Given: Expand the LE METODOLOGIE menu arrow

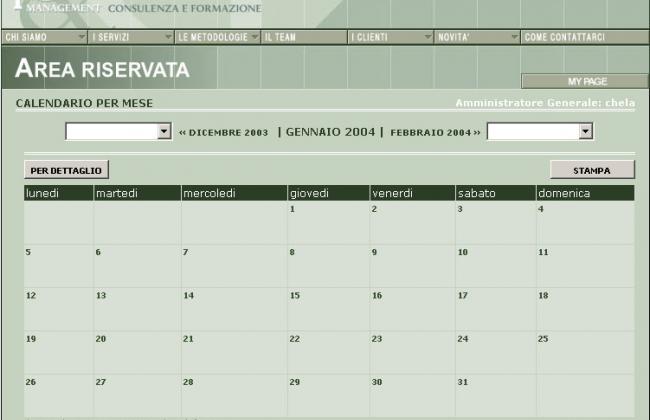Looking at the screenshot, I should coord(254,37).
